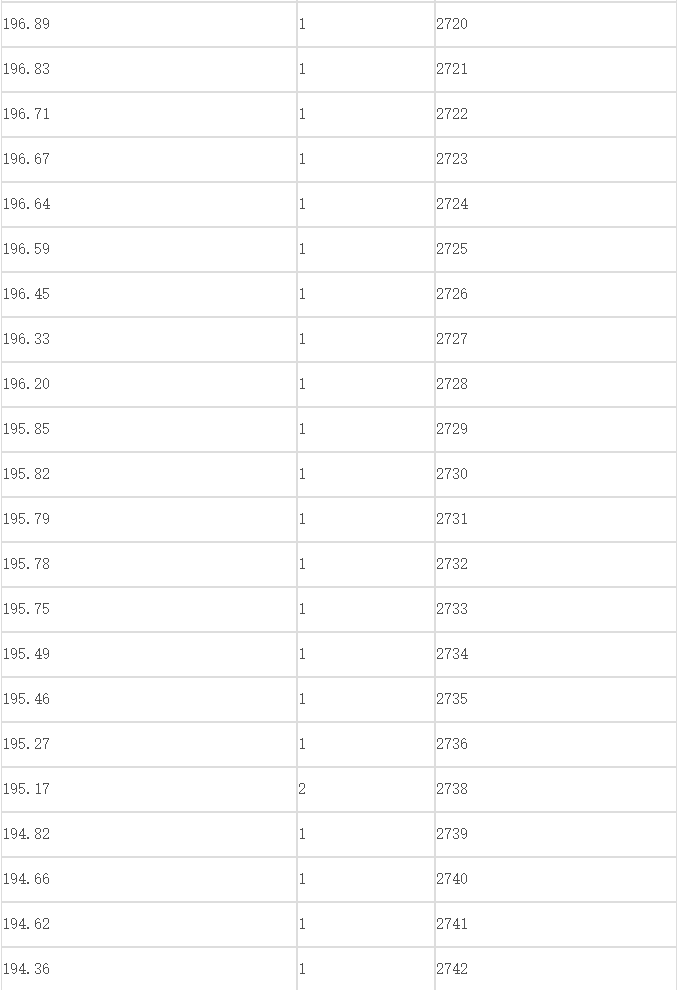
Task: Select the cell showing score 196.89
Action: (149, 24)
